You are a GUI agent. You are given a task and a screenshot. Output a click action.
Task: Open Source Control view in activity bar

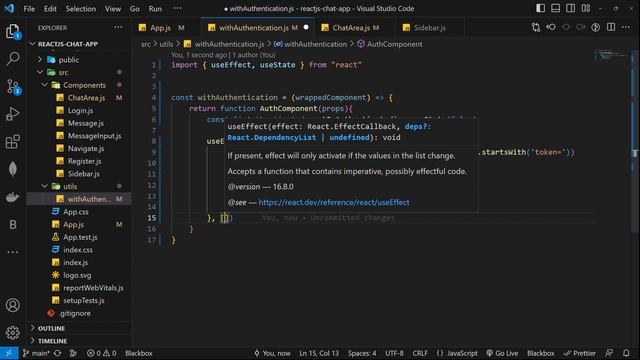point(13,87)
